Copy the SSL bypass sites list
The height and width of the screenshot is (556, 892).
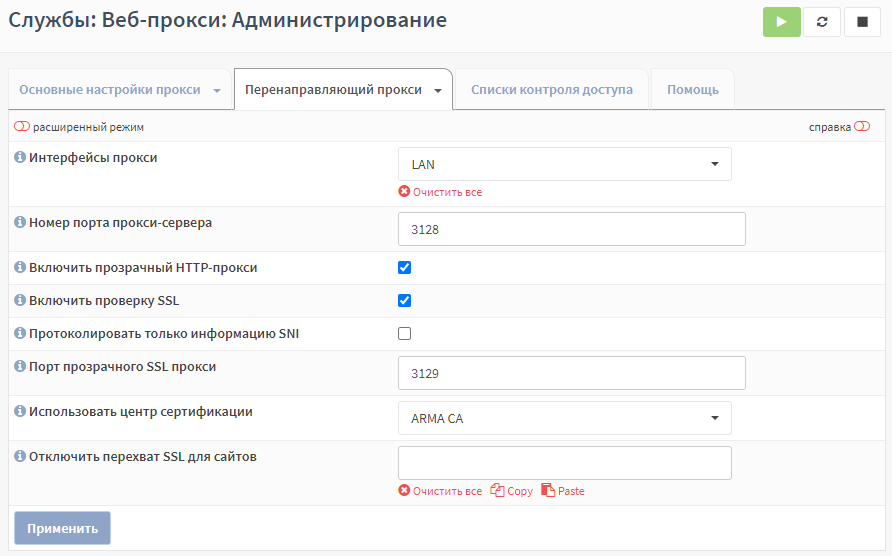511,491
